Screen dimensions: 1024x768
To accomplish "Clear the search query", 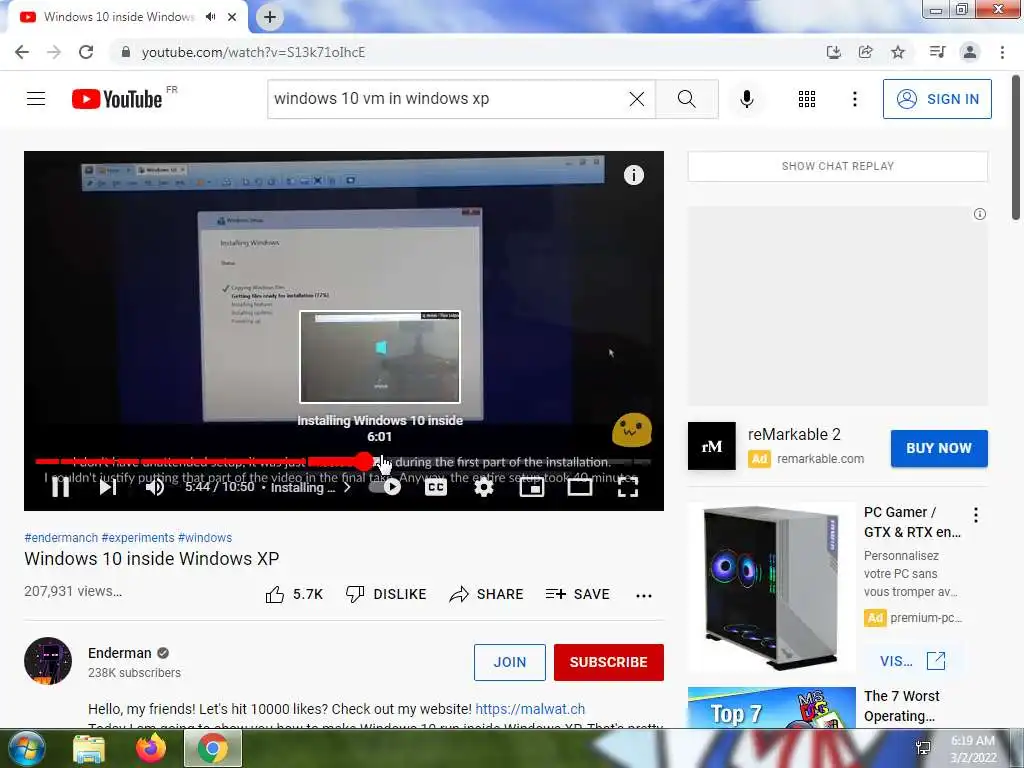I will coord(637,99).
